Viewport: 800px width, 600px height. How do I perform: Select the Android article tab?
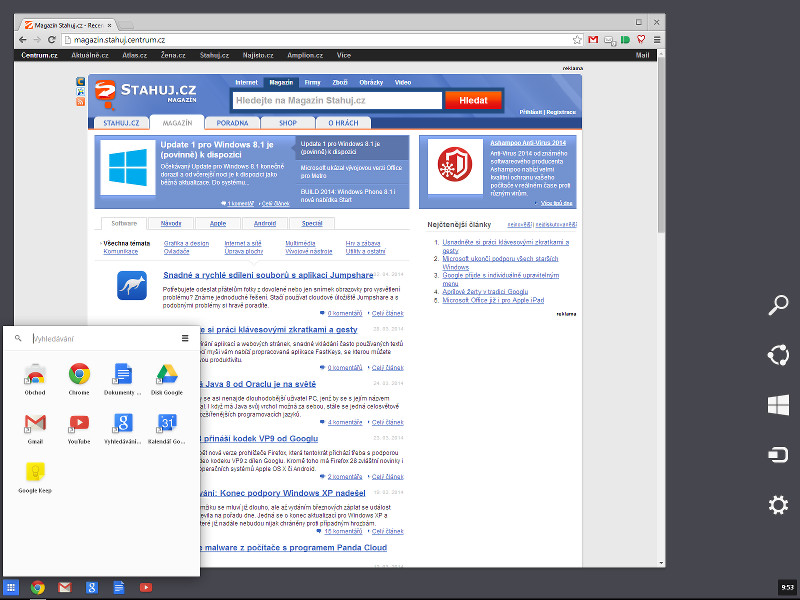pos(265,223)
